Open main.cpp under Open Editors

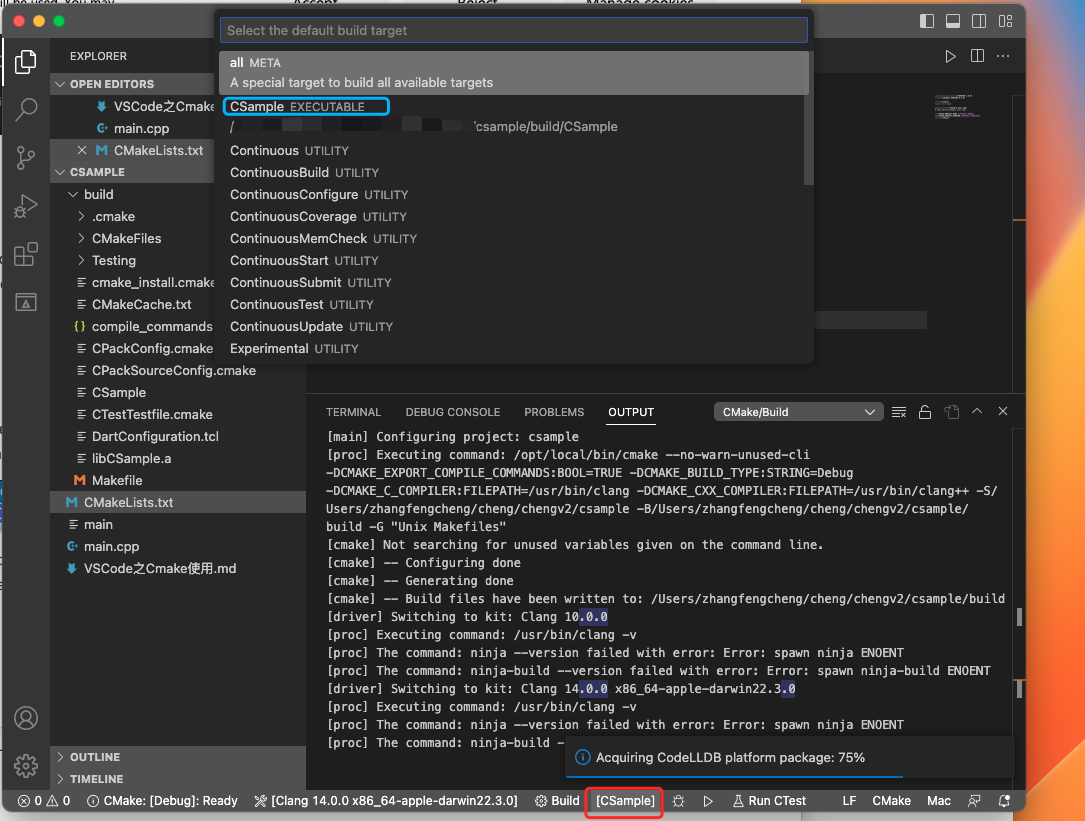tap(141, 128)
